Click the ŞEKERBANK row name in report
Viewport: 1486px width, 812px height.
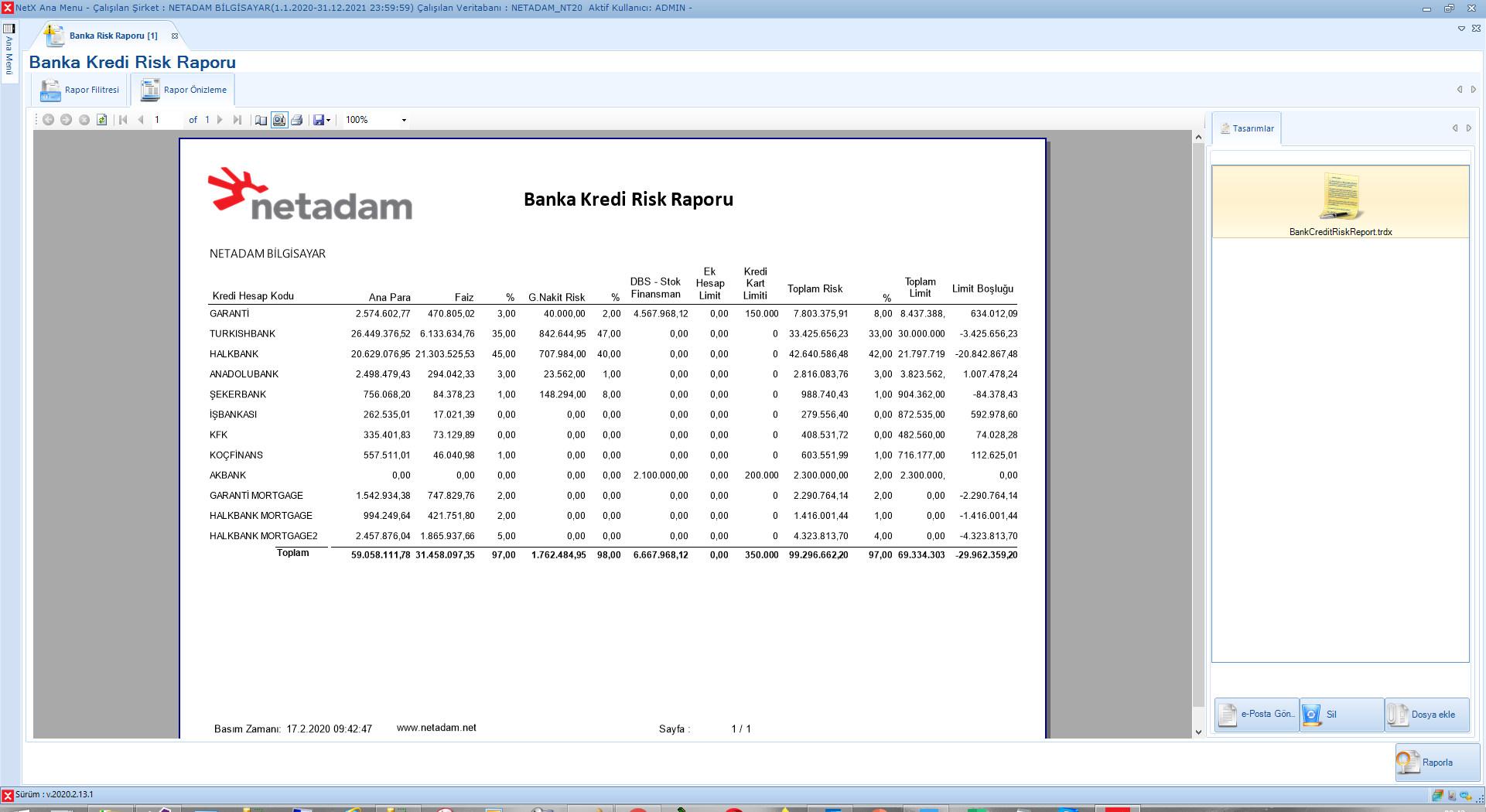coord(237,394)
